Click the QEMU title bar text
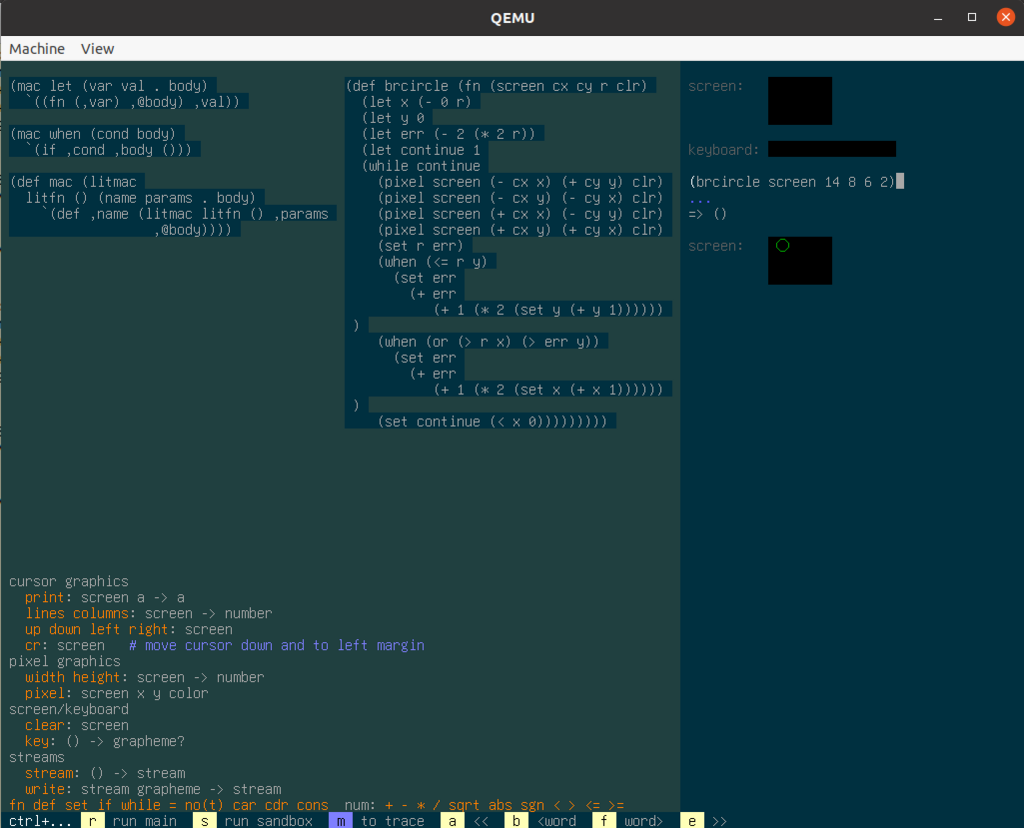Image resolution: width=1024 pixels, height=828 pixels. (x=513, y=18)
